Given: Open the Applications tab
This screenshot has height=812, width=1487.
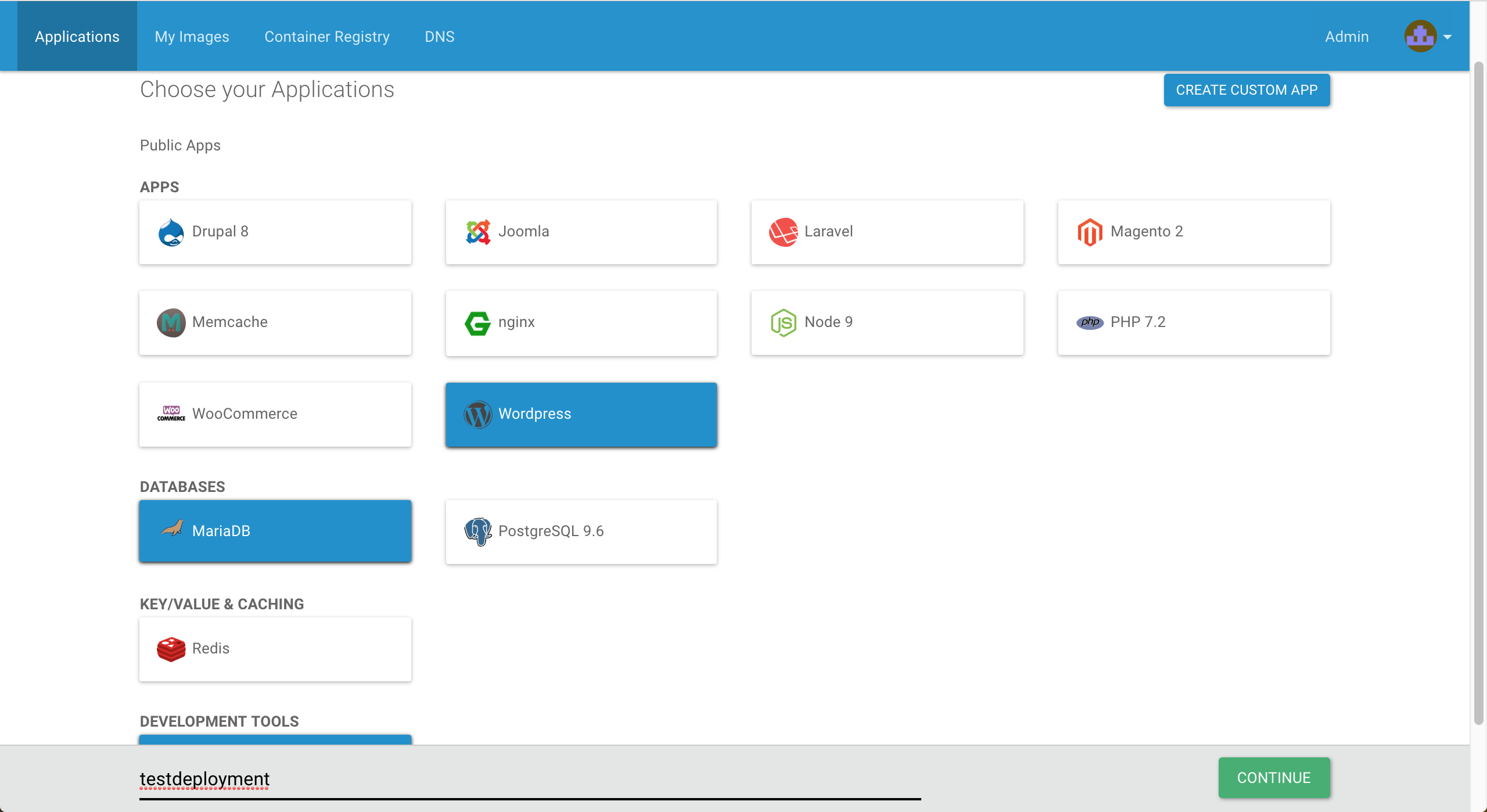Looking at the screenshot, I should [77, 36].
